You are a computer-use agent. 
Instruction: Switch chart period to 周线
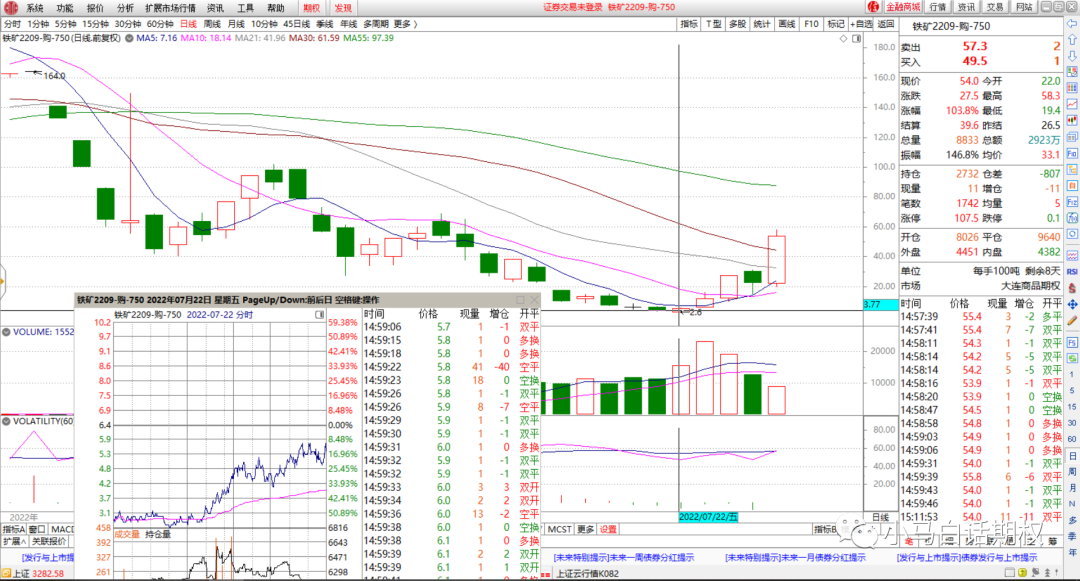click(x=212, y=23)
